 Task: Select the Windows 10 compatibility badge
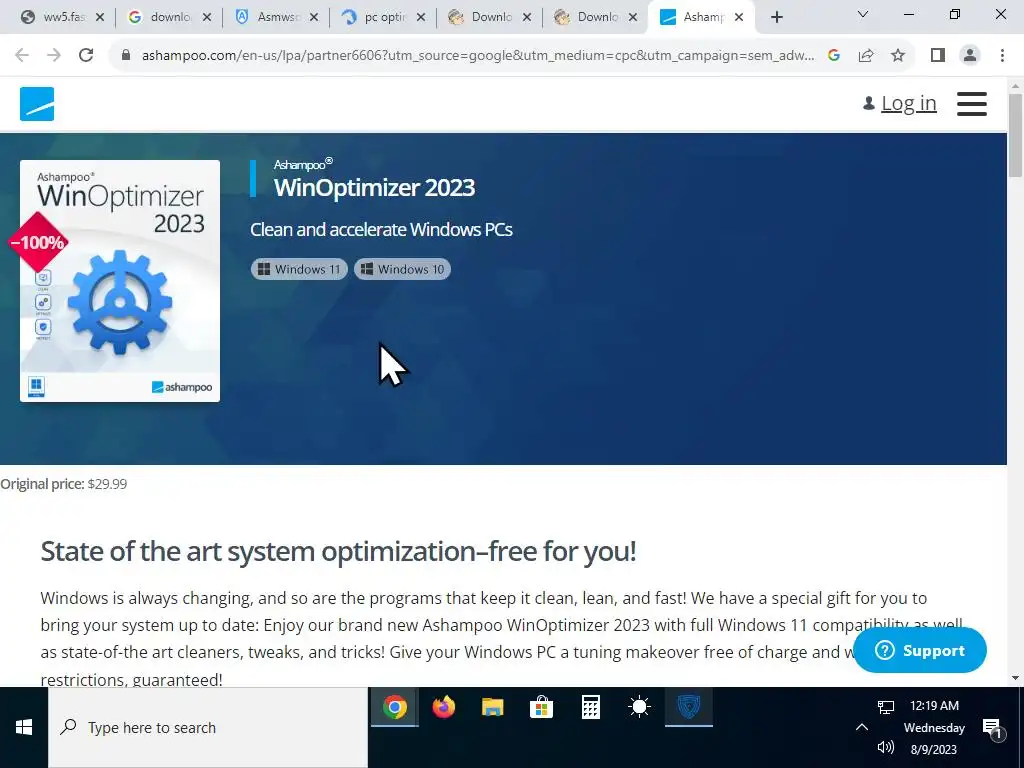(402, 269)
